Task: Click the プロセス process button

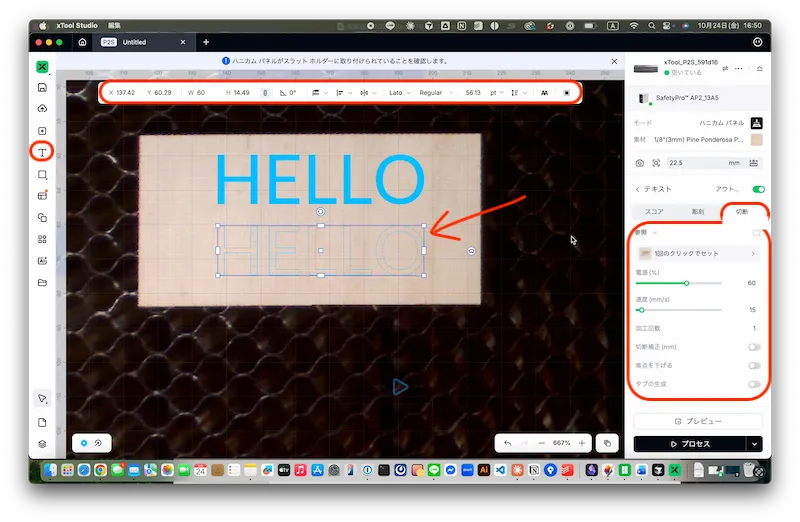Action: click(x=689, y=443)
